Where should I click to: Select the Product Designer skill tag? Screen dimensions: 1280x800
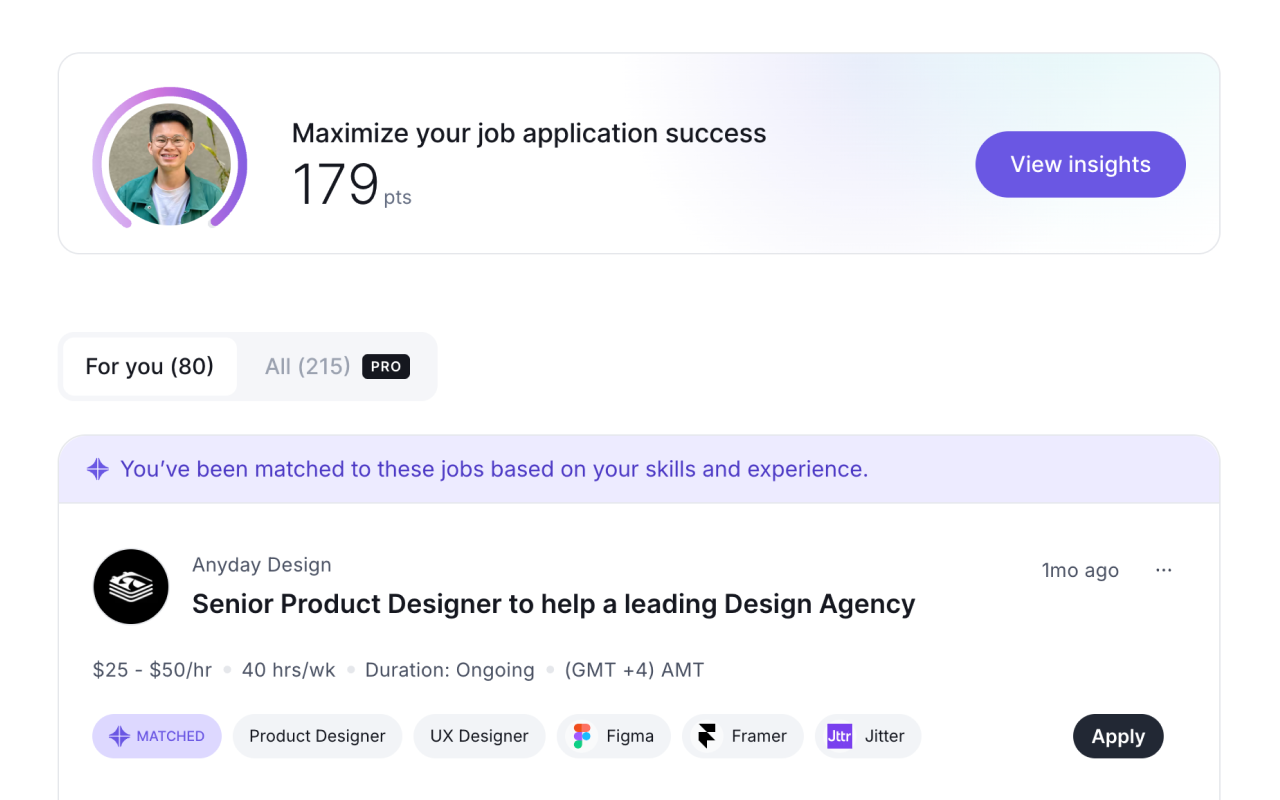click(x=317, y=736)
